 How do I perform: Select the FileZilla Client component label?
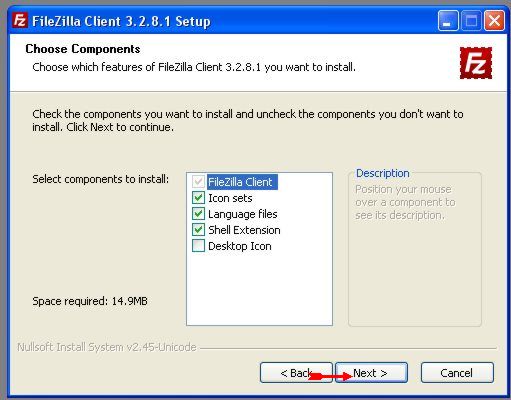(242, 182)
